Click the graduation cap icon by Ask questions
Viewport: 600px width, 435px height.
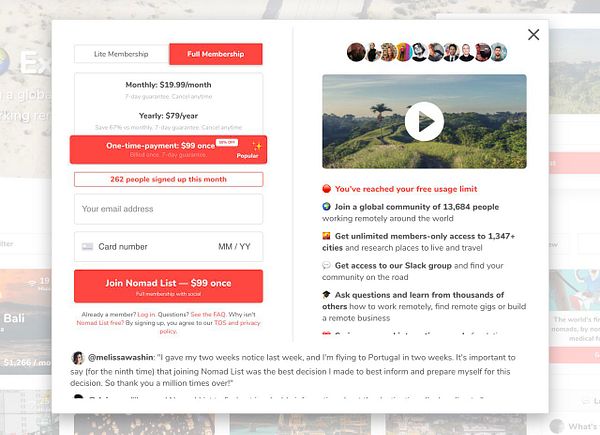[326, 295]
